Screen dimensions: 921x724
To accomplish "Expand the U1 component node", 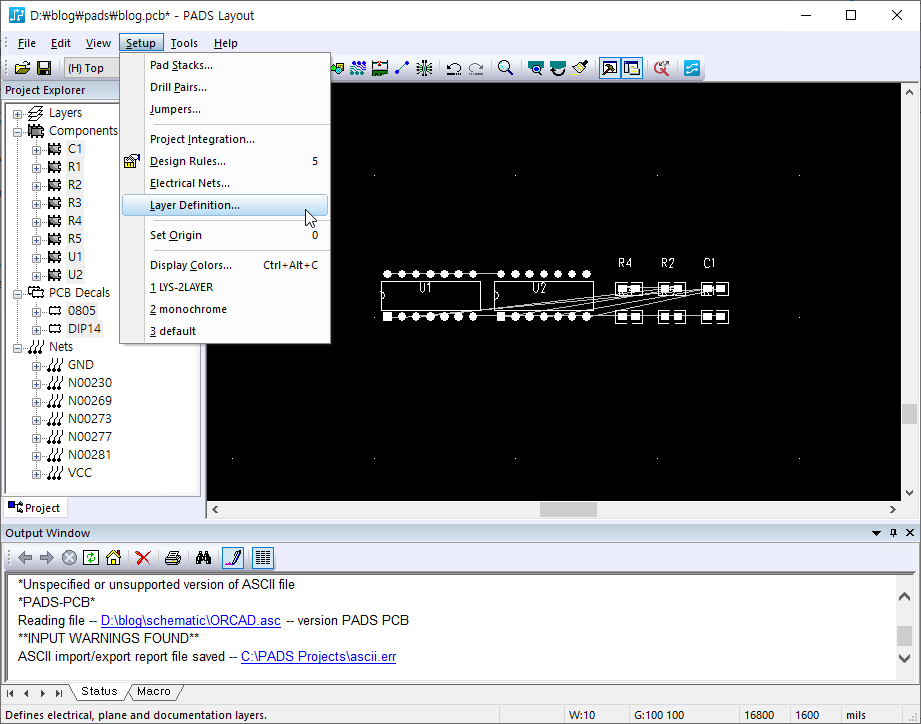I will [x=36, y=258].
